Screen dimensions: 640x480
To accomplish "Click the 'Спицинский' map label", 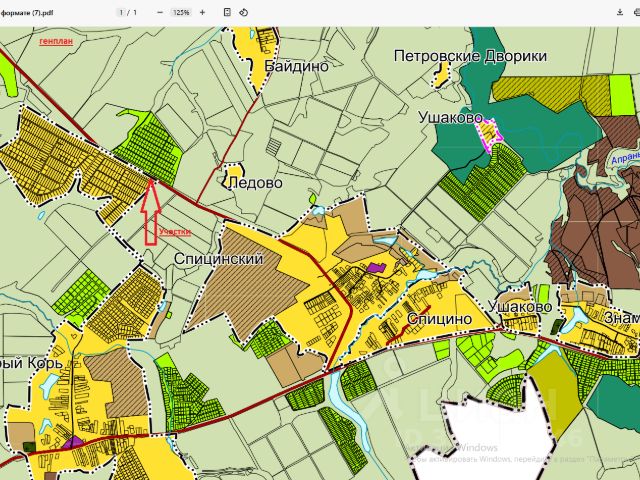I will pos(218,259).
